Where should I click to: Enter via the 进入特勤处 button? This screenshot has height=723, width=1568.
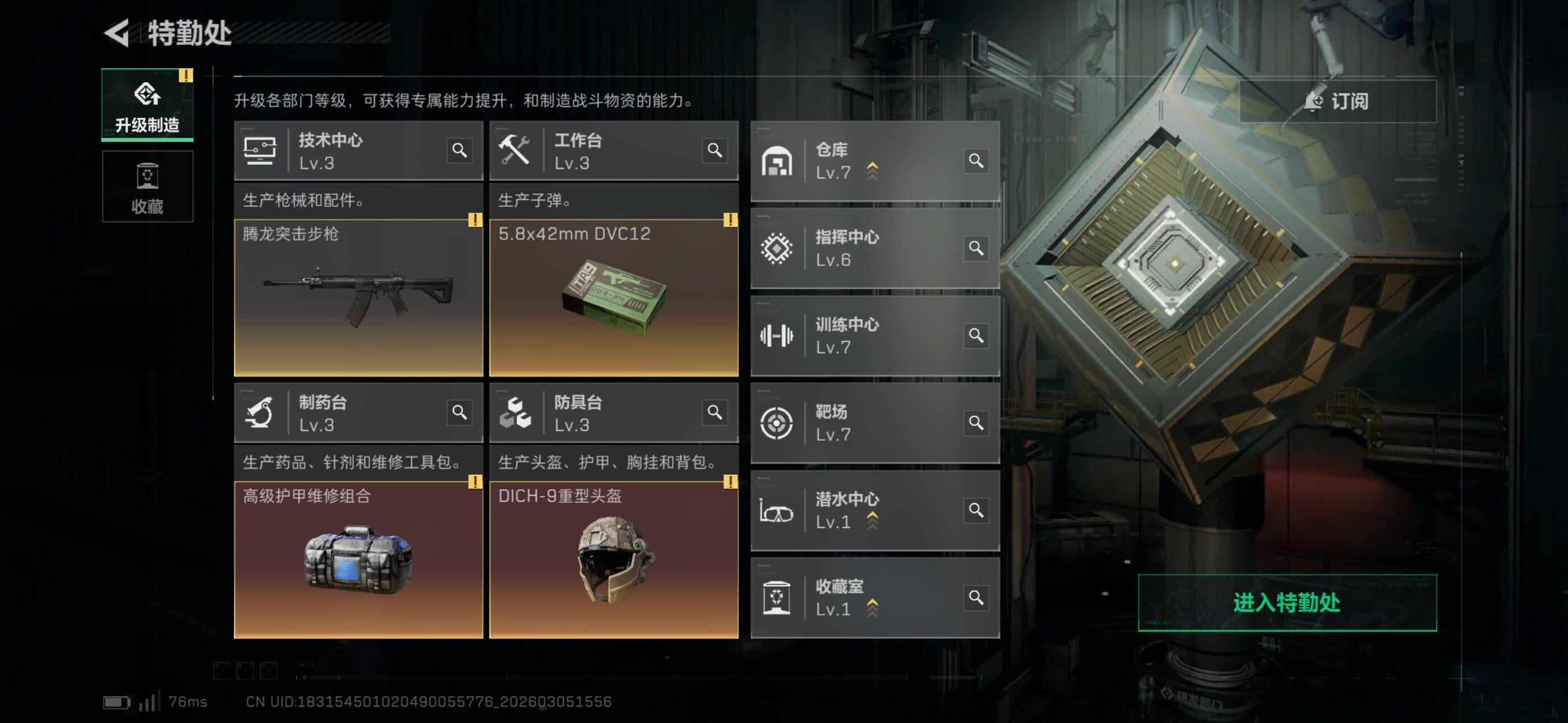[1287, 602]
